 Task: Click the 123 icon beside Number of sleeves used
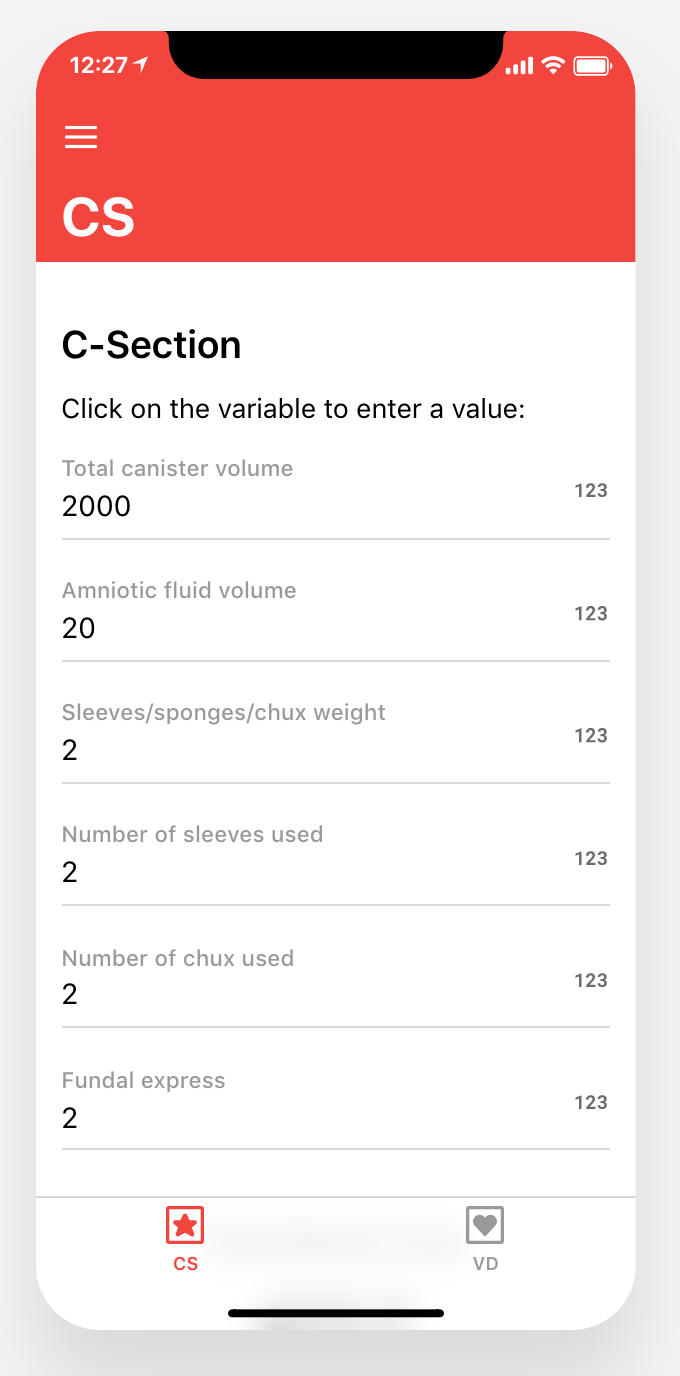591,858
